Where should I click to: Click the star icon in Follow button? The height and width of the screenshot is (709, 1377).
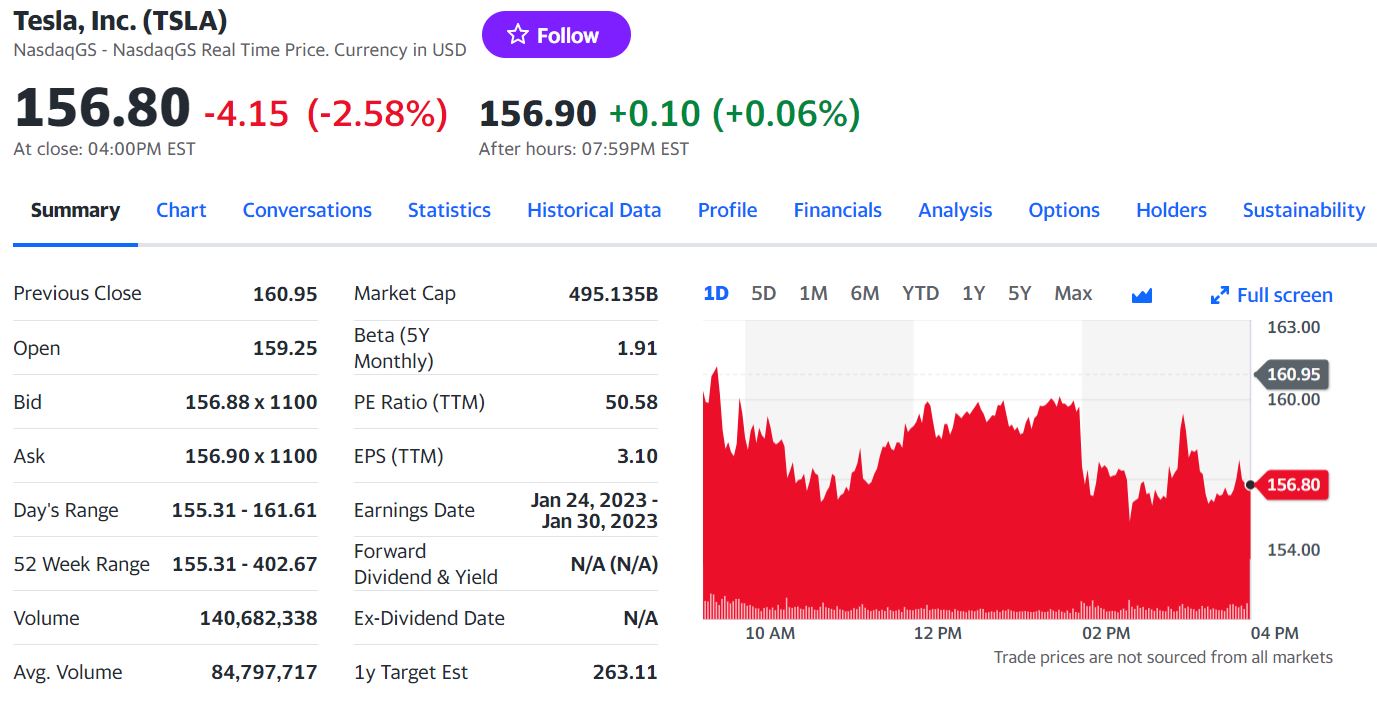(517, 35)
